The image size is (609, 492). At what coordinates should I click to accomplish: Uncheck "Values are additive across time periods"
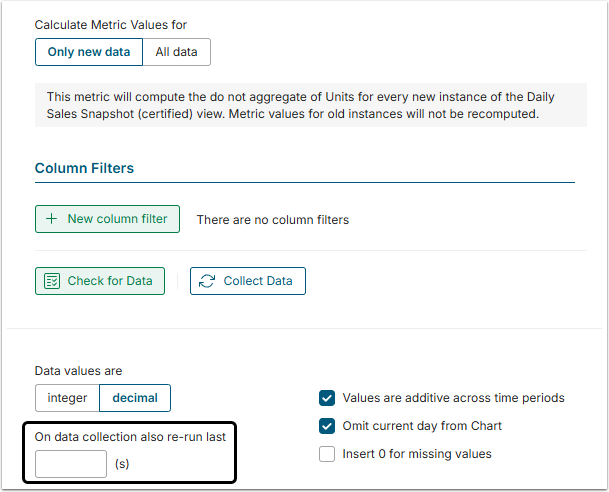coord(327,398)
